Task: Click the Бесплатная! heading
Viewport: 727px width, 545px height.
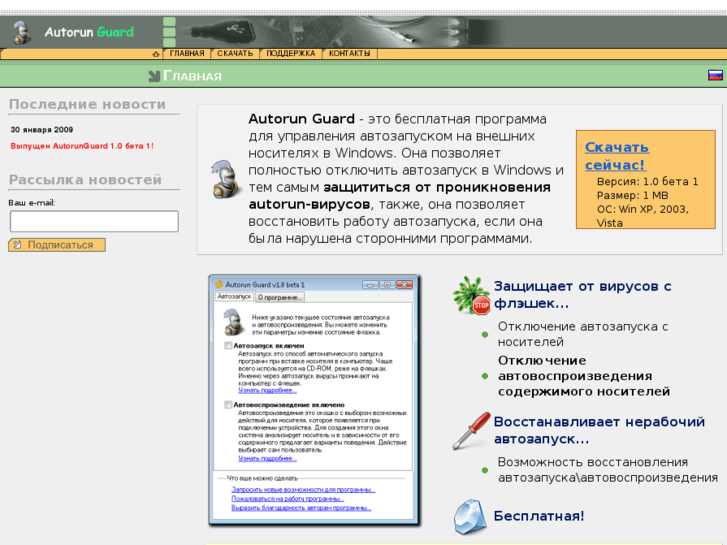Action: (x=539, y=516)
